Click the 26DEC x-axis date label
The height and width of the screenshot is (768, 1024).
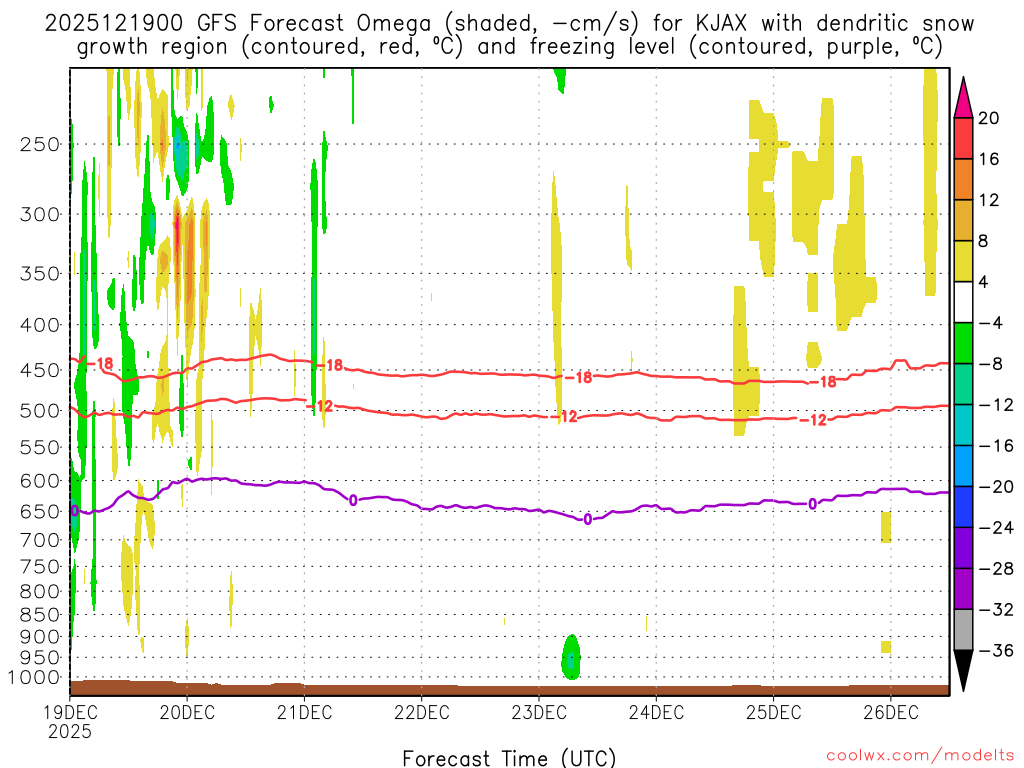(x=891, y=712)
